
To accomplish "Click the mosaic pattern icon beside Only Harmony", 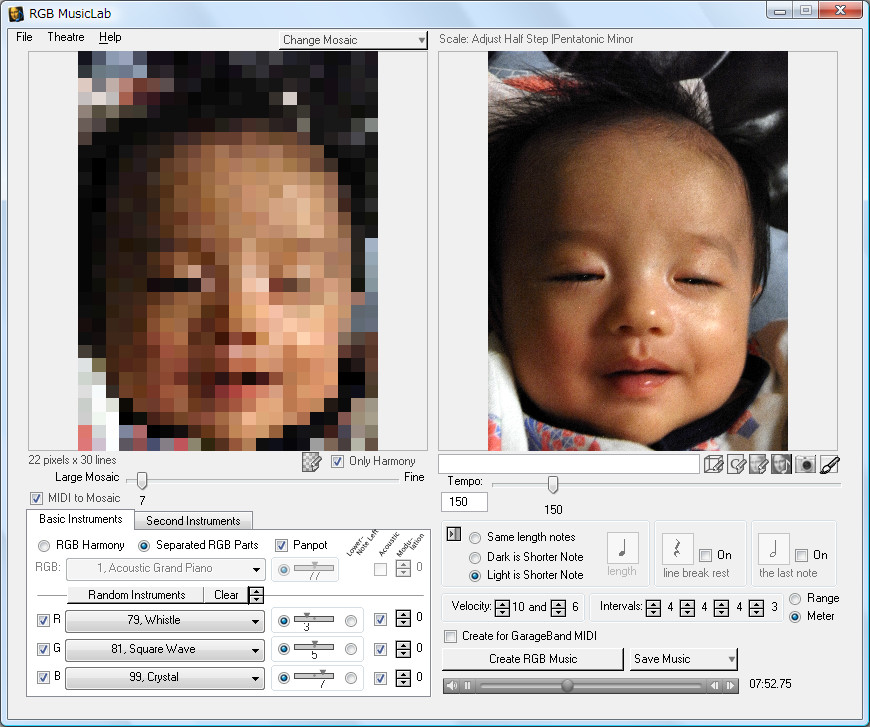I will [311, 462].
